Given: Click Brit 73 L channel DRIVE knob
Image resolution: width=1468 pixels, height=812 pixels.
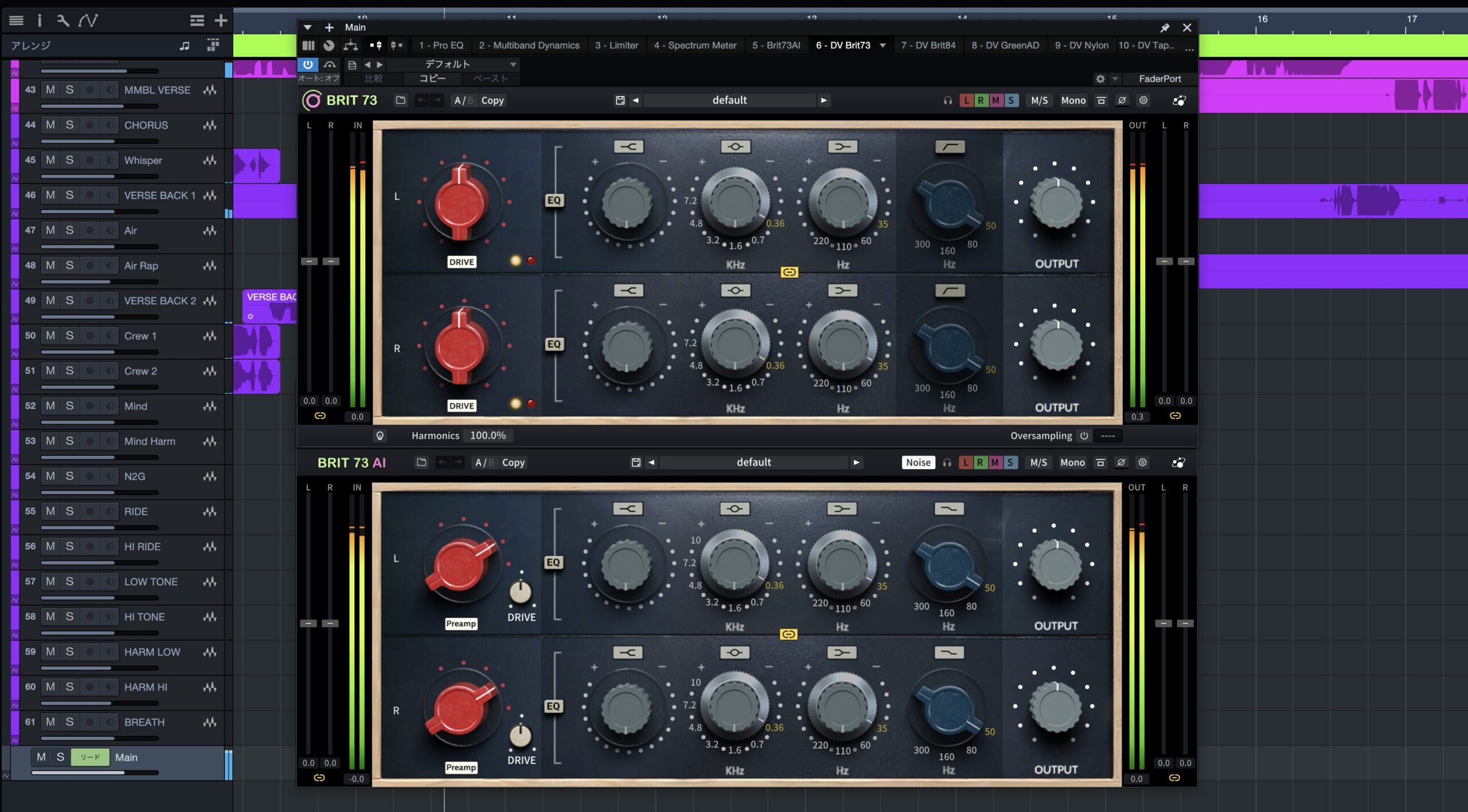Looking at the screenshot, I should (462, 202).
